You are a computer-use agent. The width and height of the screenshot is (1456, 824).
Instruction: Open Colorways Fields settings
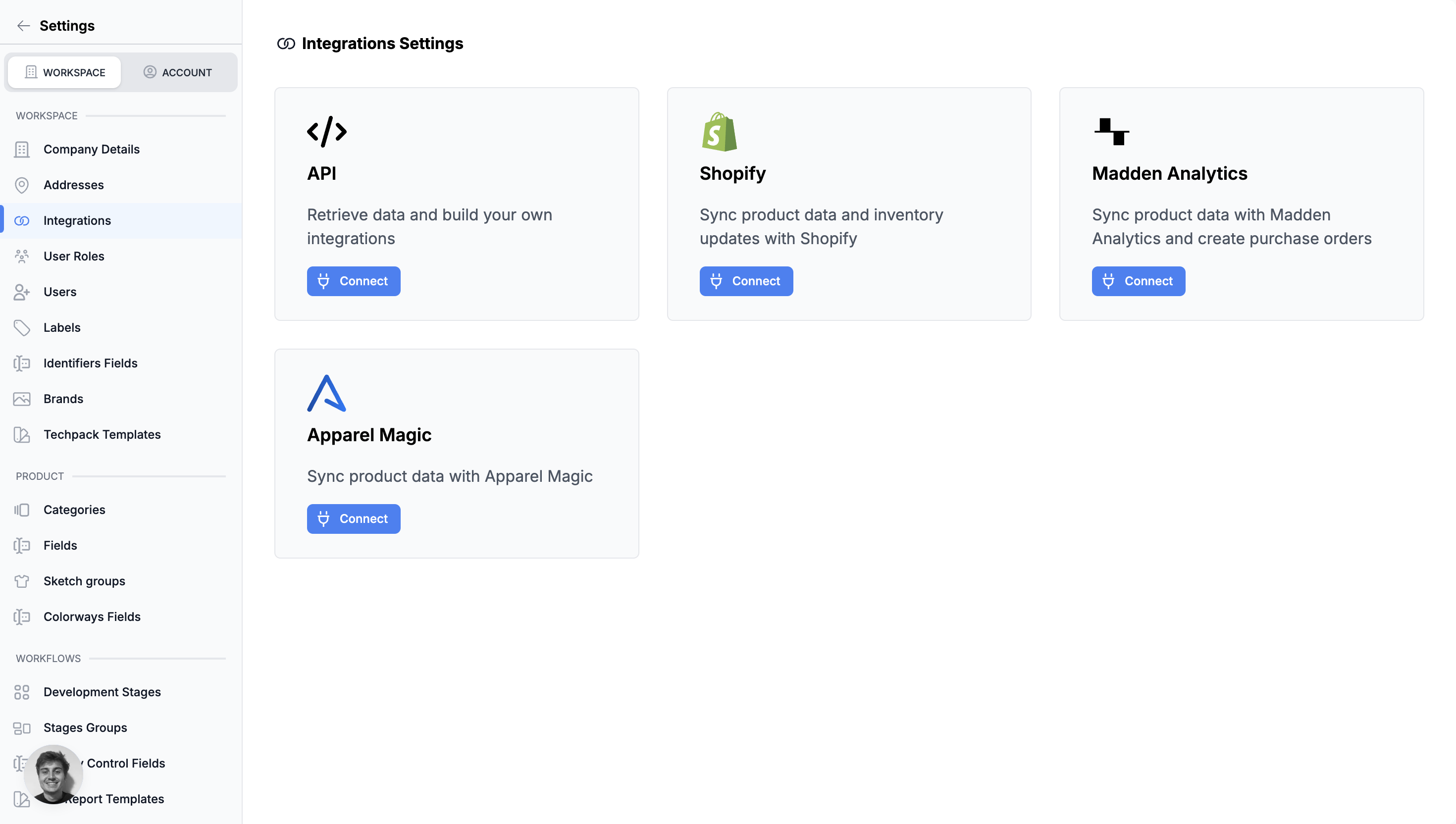[92, 617]
